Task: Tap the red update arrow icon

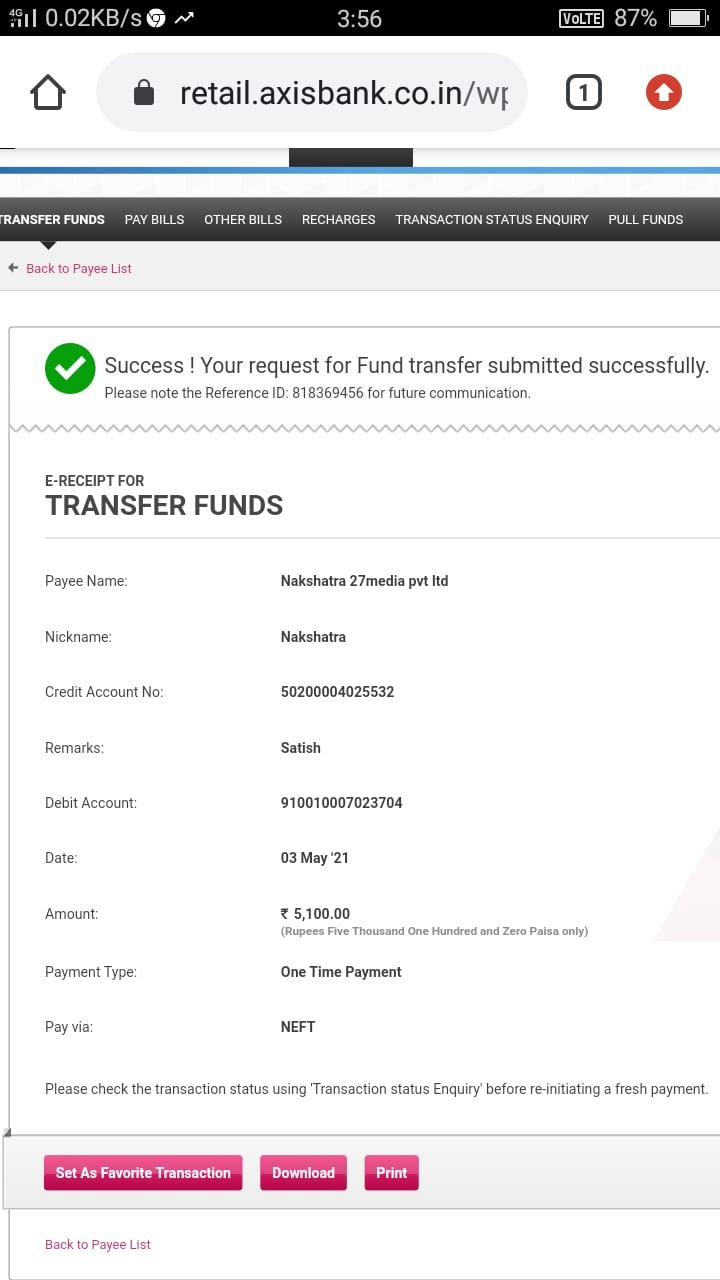Action: point(663,93)
